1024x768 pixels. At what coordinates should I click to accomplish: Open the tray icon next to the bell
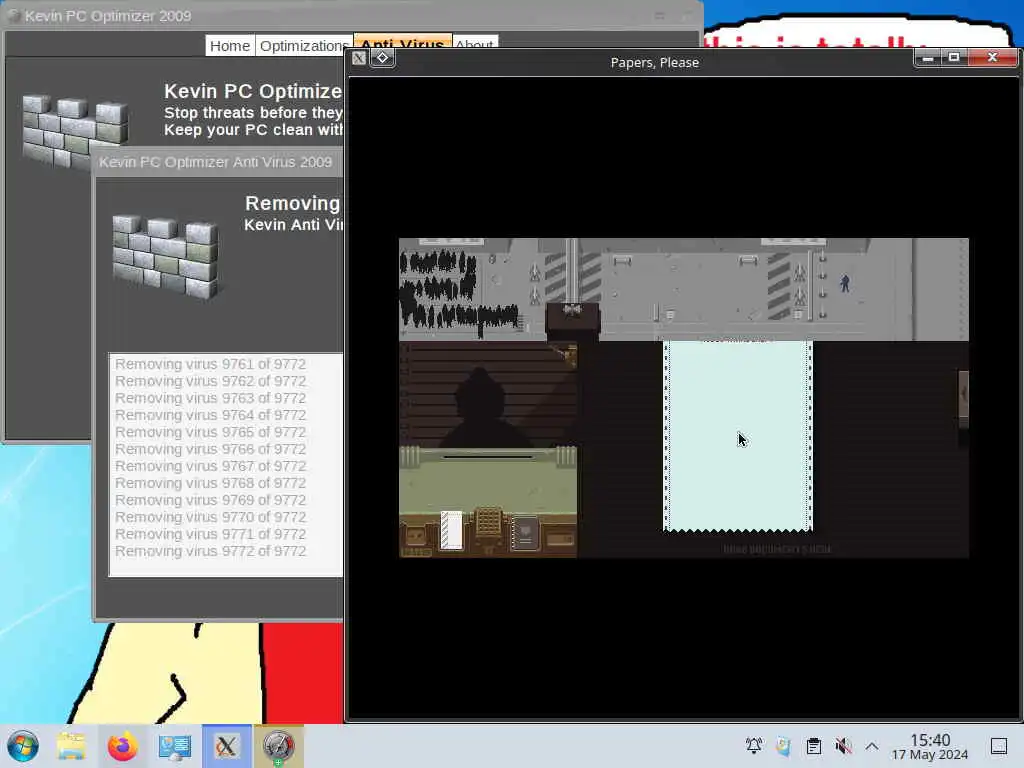tap(784, 746)
